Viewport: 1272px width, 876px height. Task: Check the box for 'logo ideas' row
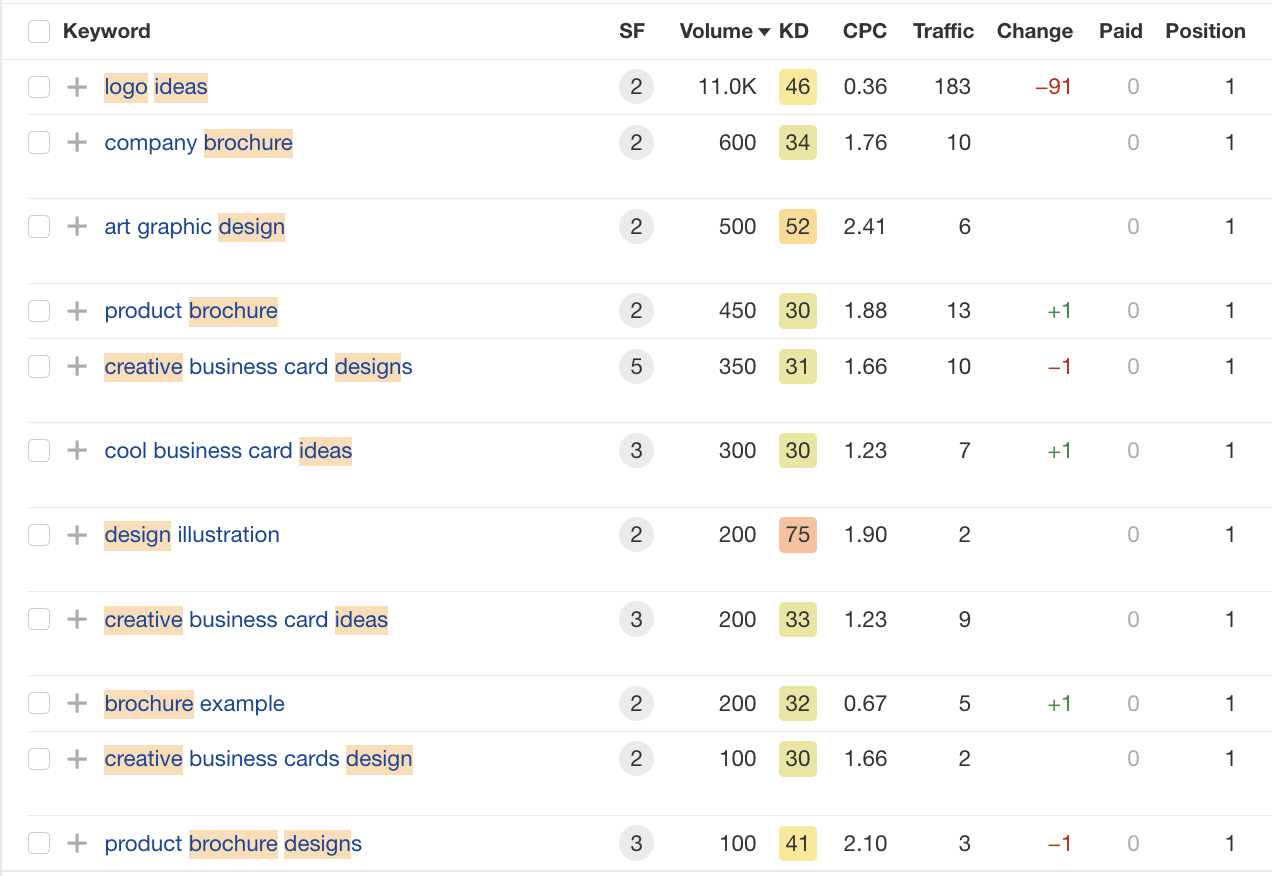(x=39, y=87)
